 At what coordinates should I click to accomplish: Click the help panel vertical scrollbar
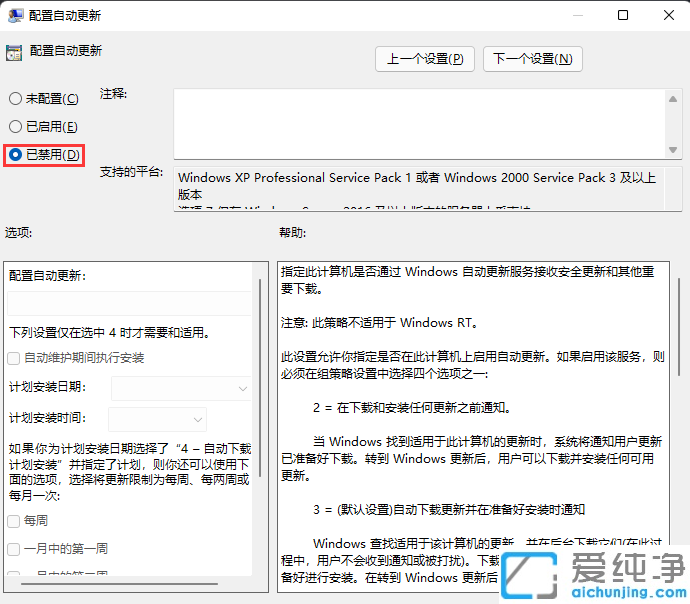[x=679, y=326]
